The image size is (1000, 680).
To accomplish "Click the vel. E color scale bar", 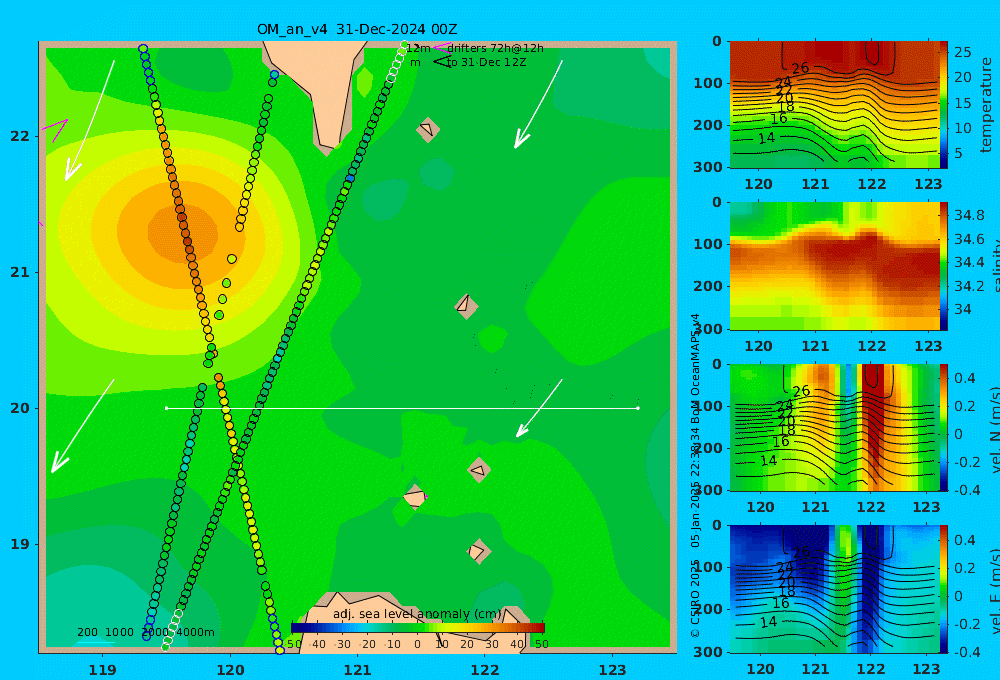I will 944,589.
